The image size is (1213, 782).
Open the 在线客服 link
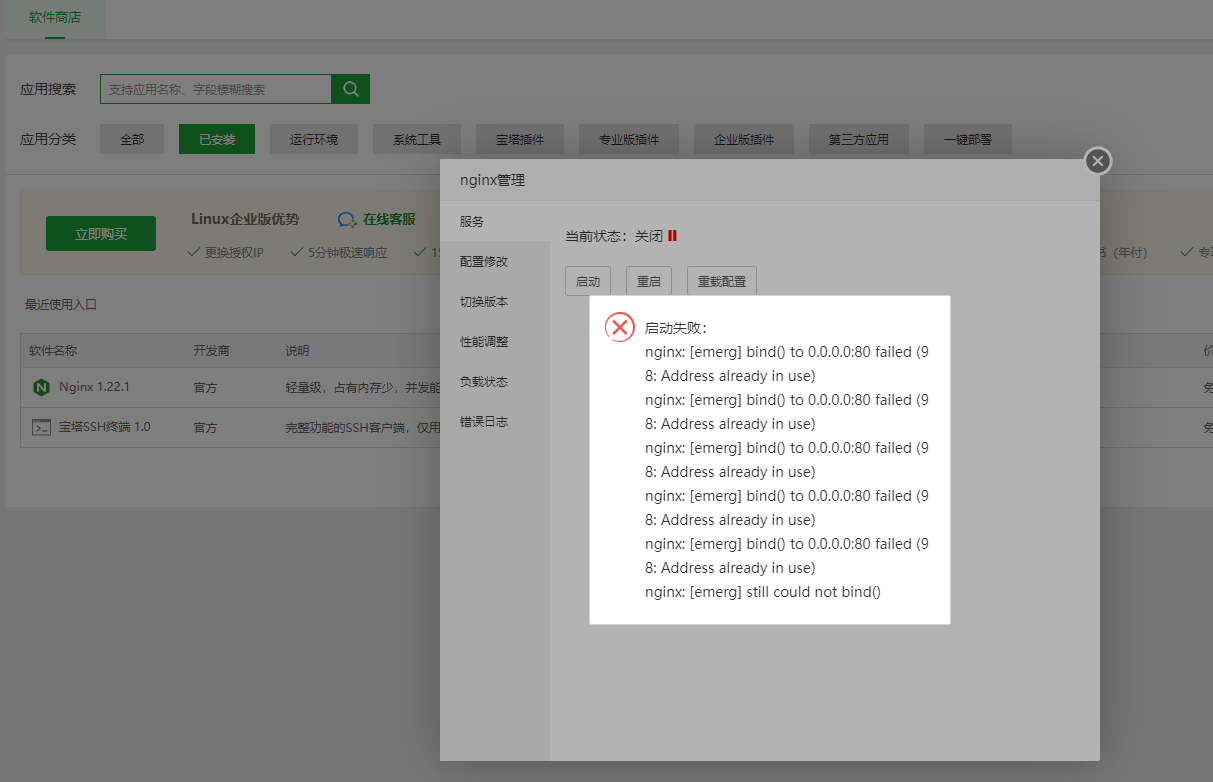389,219
